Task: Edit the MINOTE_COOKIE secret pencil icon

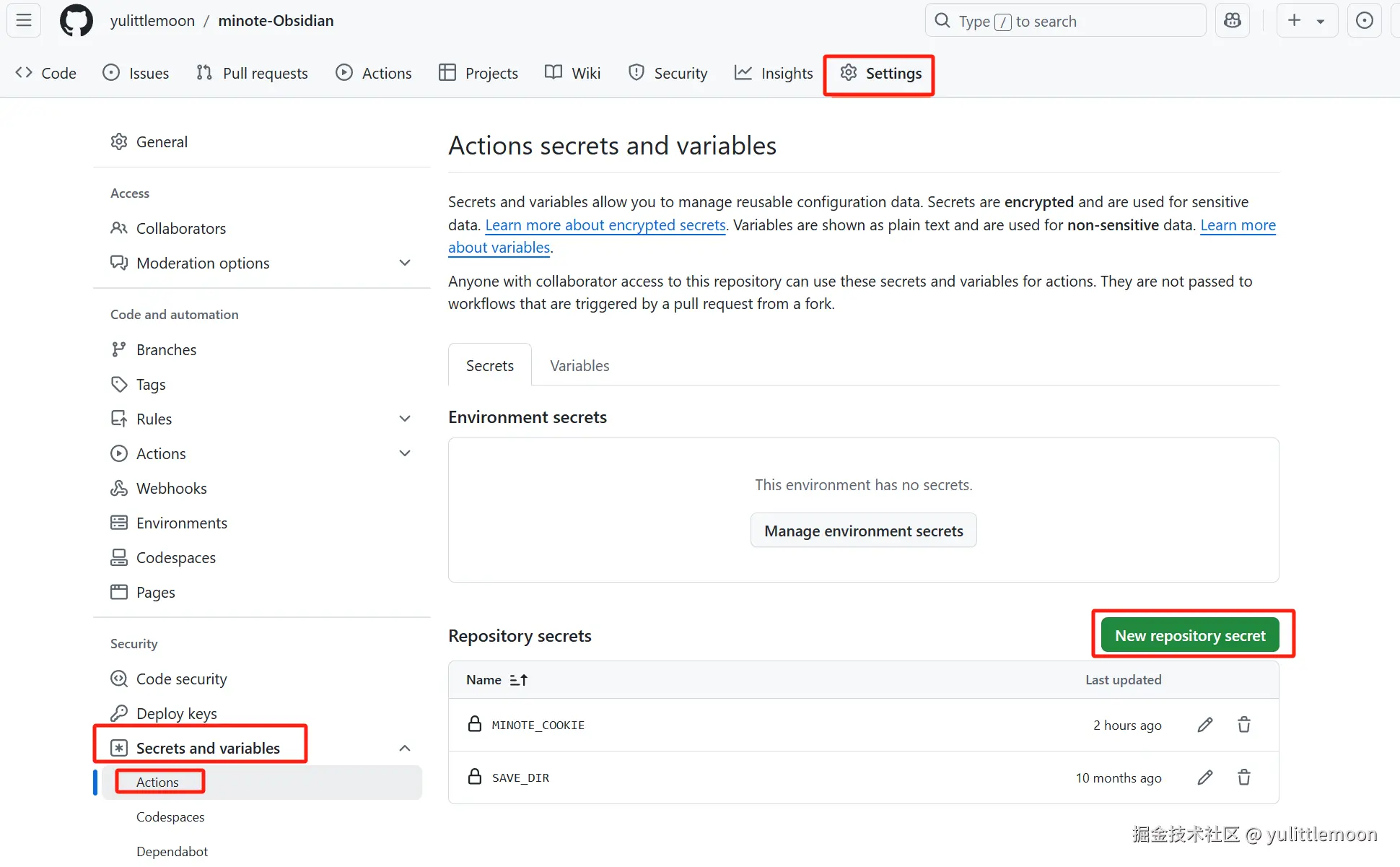Action: pos(1205,725)
